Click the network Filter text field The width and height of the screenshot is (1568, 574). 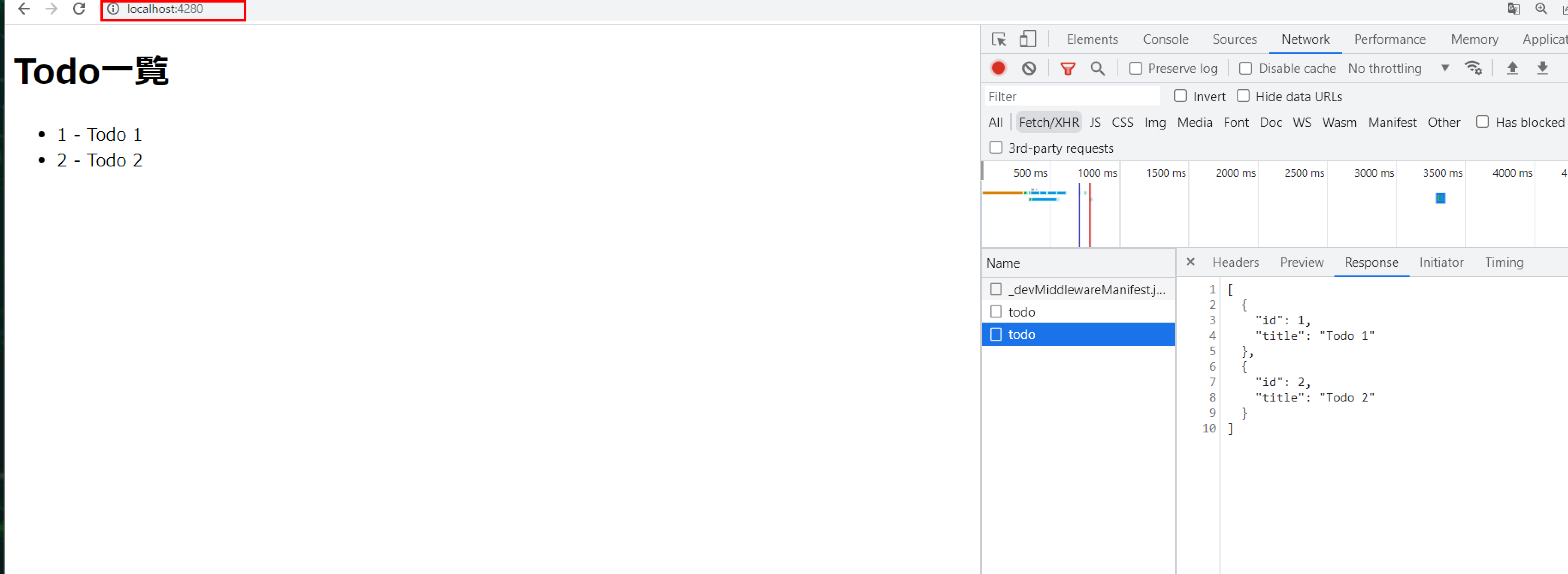tap(1072, 97)
